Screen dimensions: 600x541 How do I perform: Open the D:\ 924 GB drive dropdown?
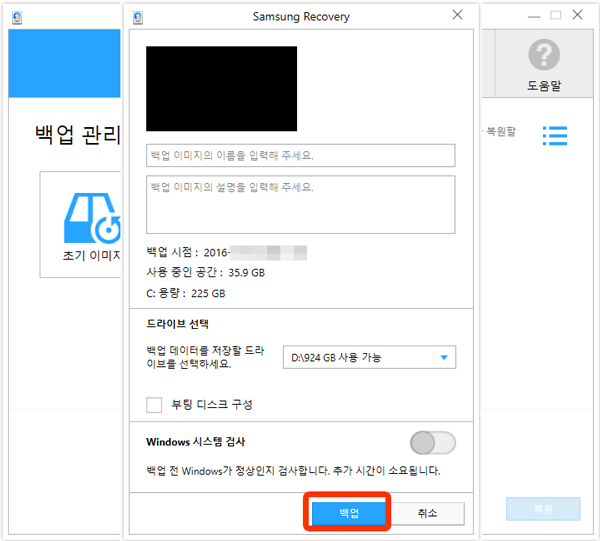coord(369,357)
